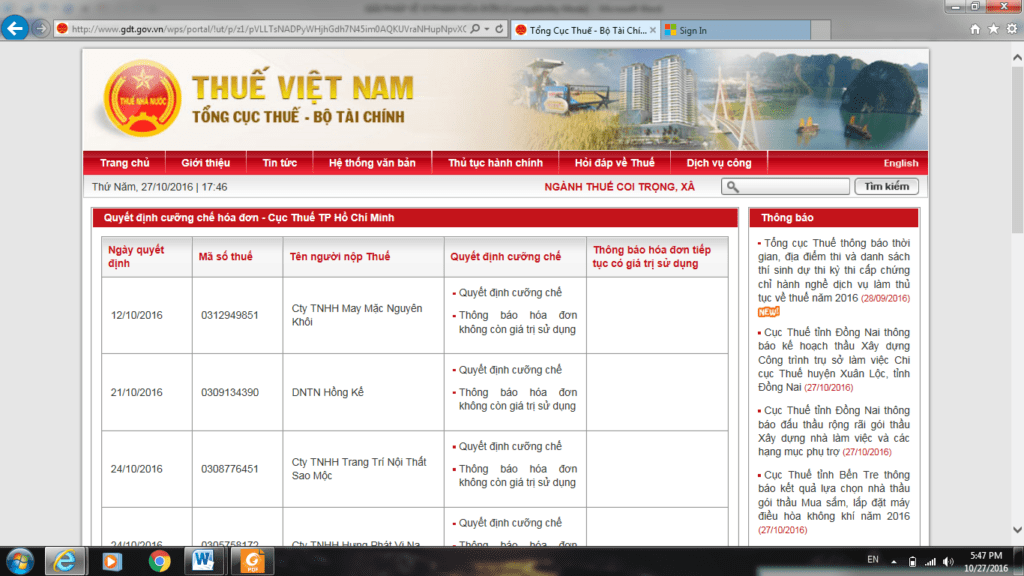Select tax code 0309134390

tap(229, 392)
